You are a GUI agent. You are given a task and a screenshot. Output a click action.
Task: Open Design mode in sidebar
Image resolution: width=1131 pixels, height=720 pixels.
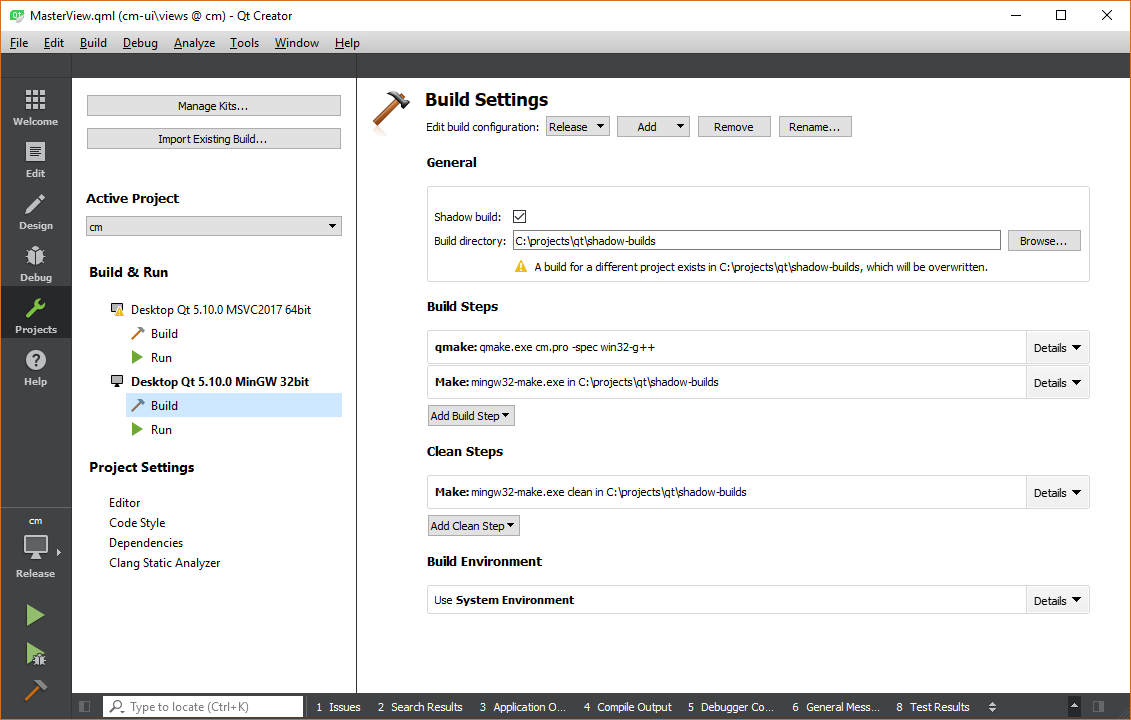(x=35, y=212)
